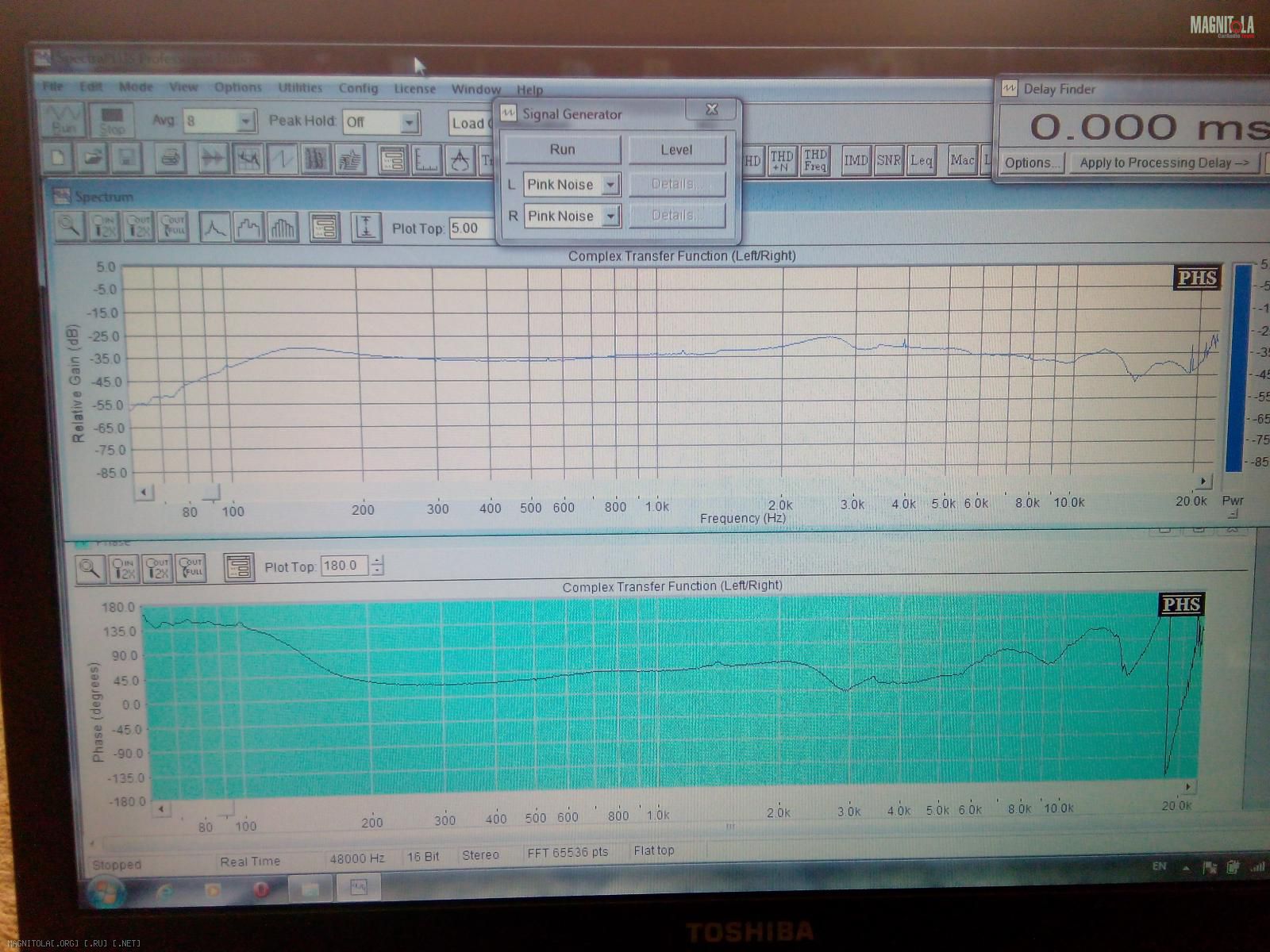Toggle the Spectrum view toolbar icon

248,159
